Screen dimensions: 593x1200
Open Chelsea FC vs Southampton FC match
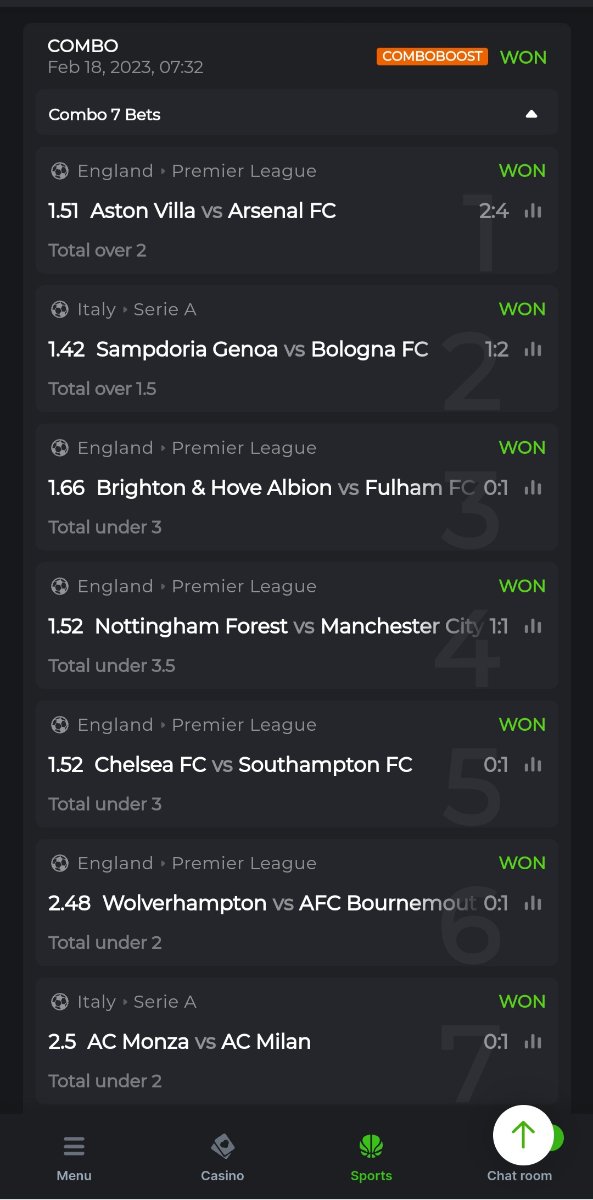pyautogui.click(x=253, y=765)
